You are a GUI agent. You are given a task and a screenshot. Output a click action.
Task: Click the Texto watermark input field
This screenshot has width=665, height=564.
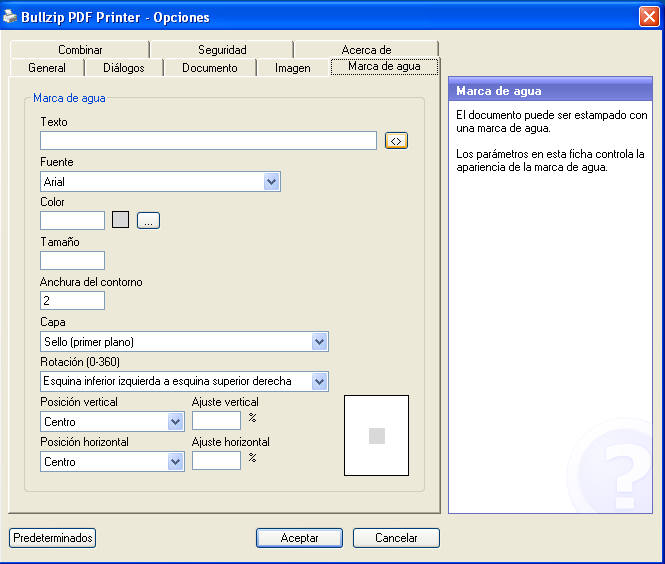pyautogui.click(x=208, y=140)
